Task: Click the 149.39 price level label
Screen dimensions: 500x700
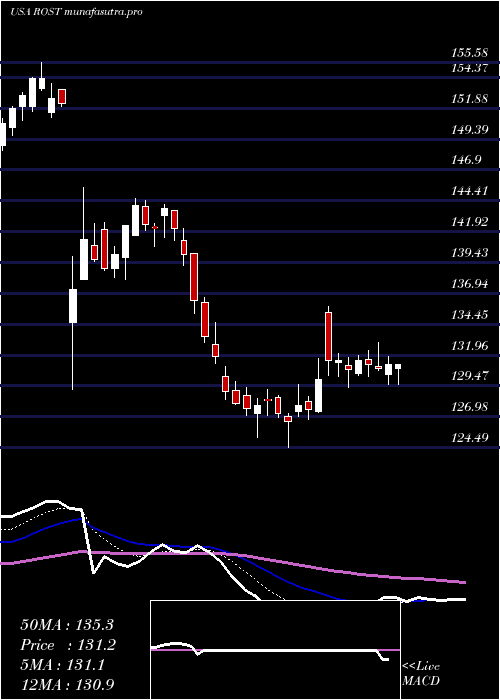Action: [x=469, y=129]
